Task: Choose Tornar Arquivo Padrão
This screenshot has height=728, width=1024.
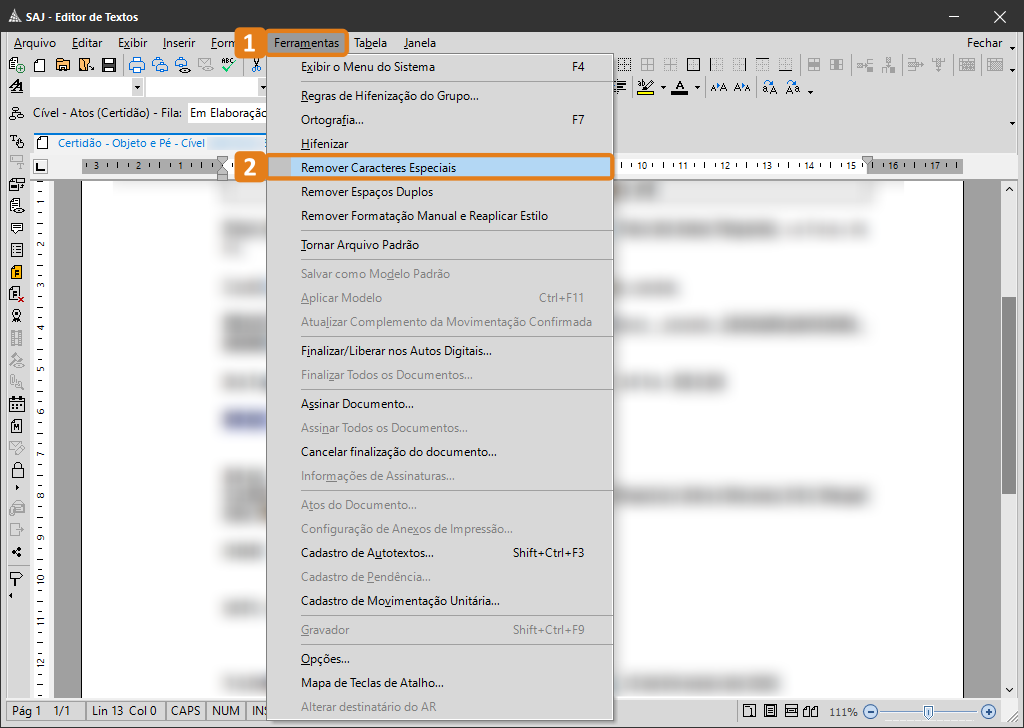Action: pos(440,245)
